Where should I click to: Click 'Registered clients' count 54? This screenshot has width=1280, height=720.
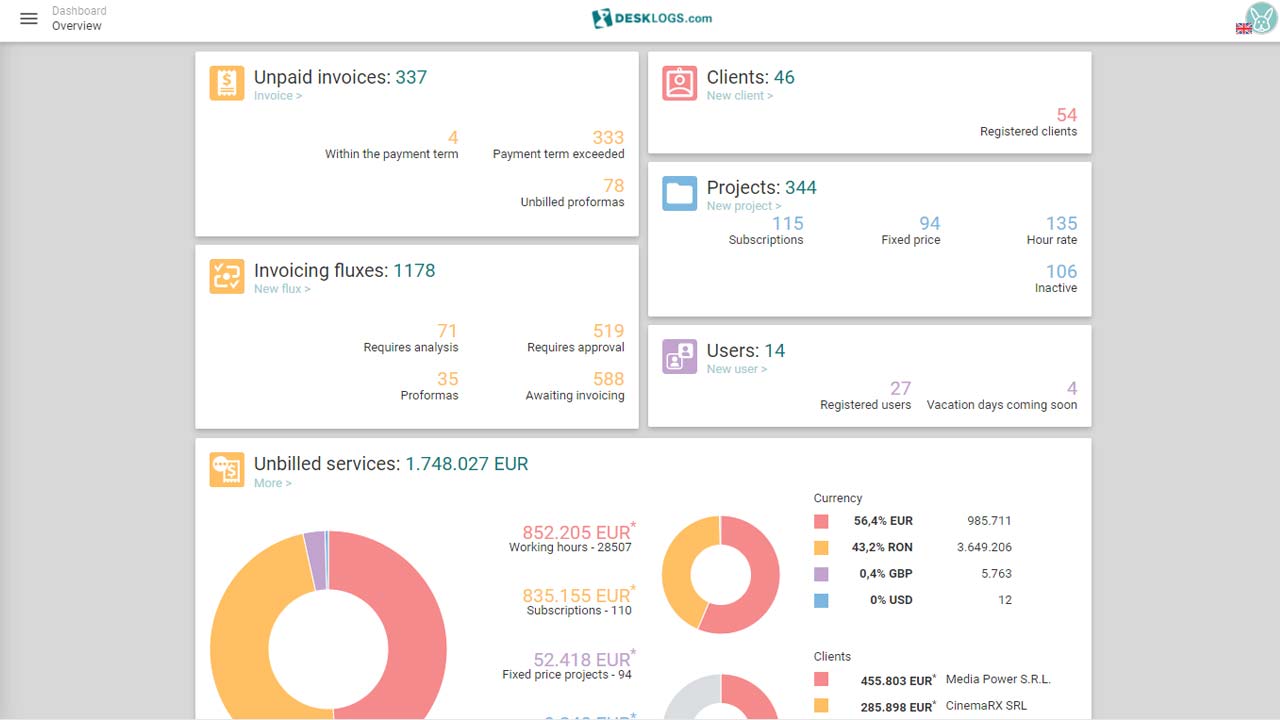(x=1067, y=114)
